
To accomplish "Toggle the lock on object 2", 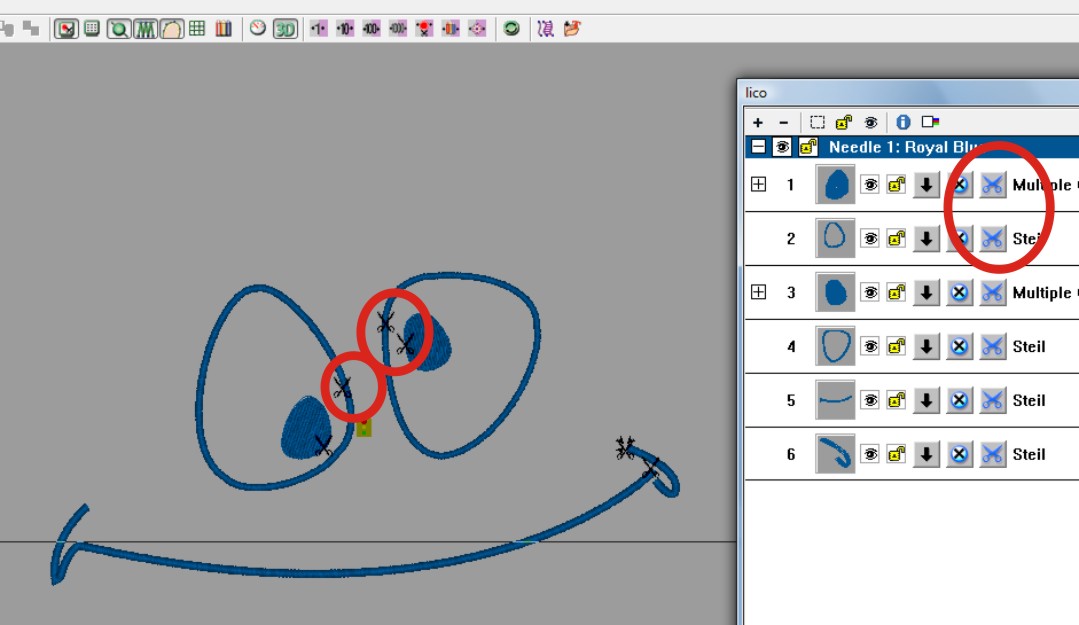I will pos(896,239).
